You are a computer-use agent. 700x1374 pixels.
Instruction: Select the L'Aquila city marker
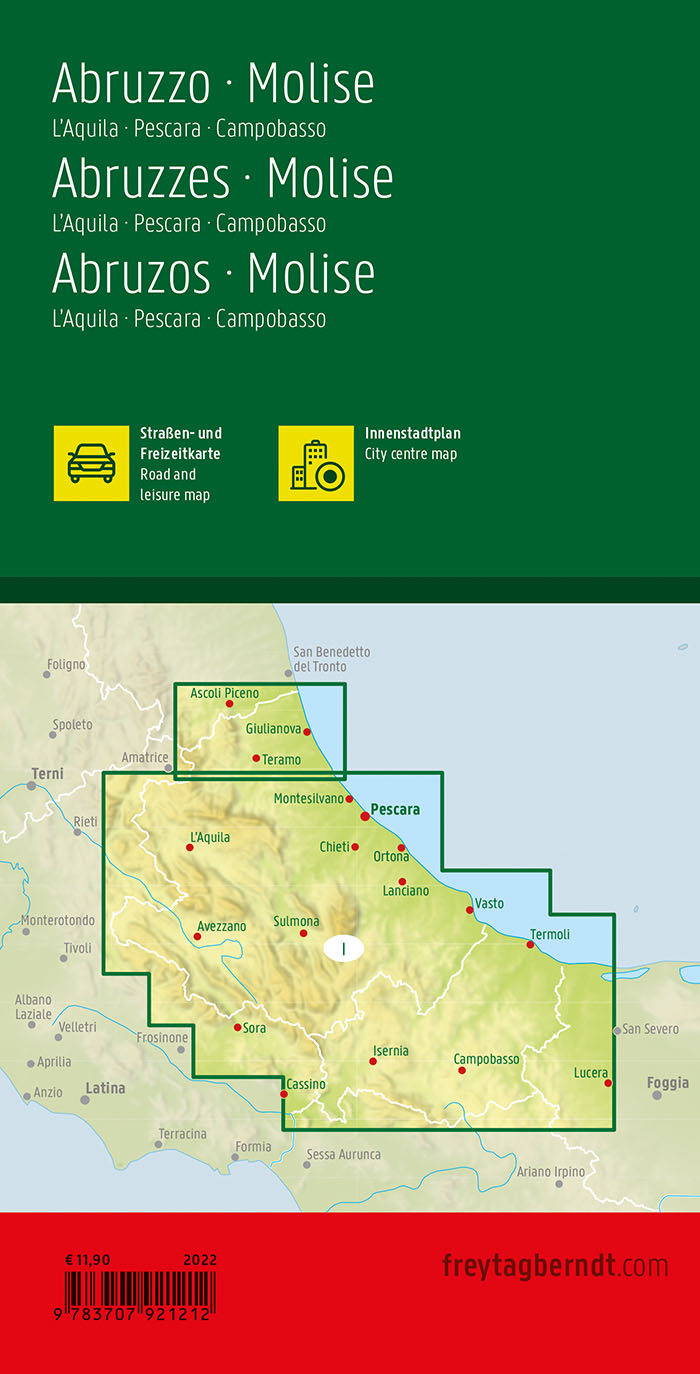pos(189,848)
